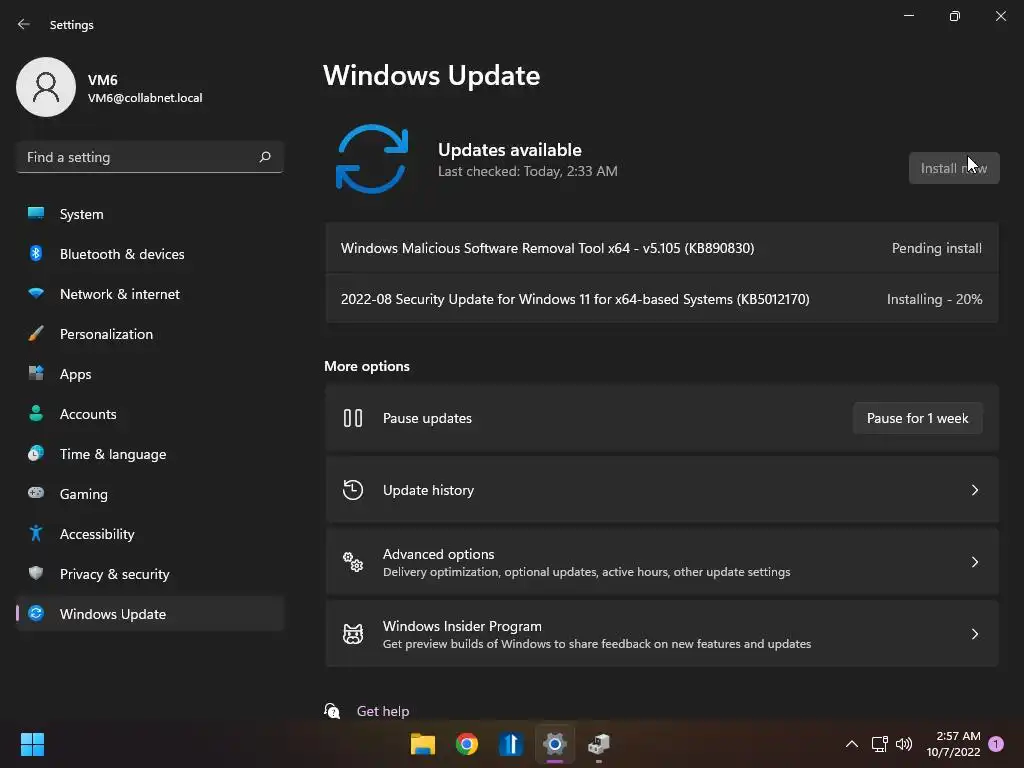Click the Update history label
Screen dimensions: 1024x768
(428, 490)
